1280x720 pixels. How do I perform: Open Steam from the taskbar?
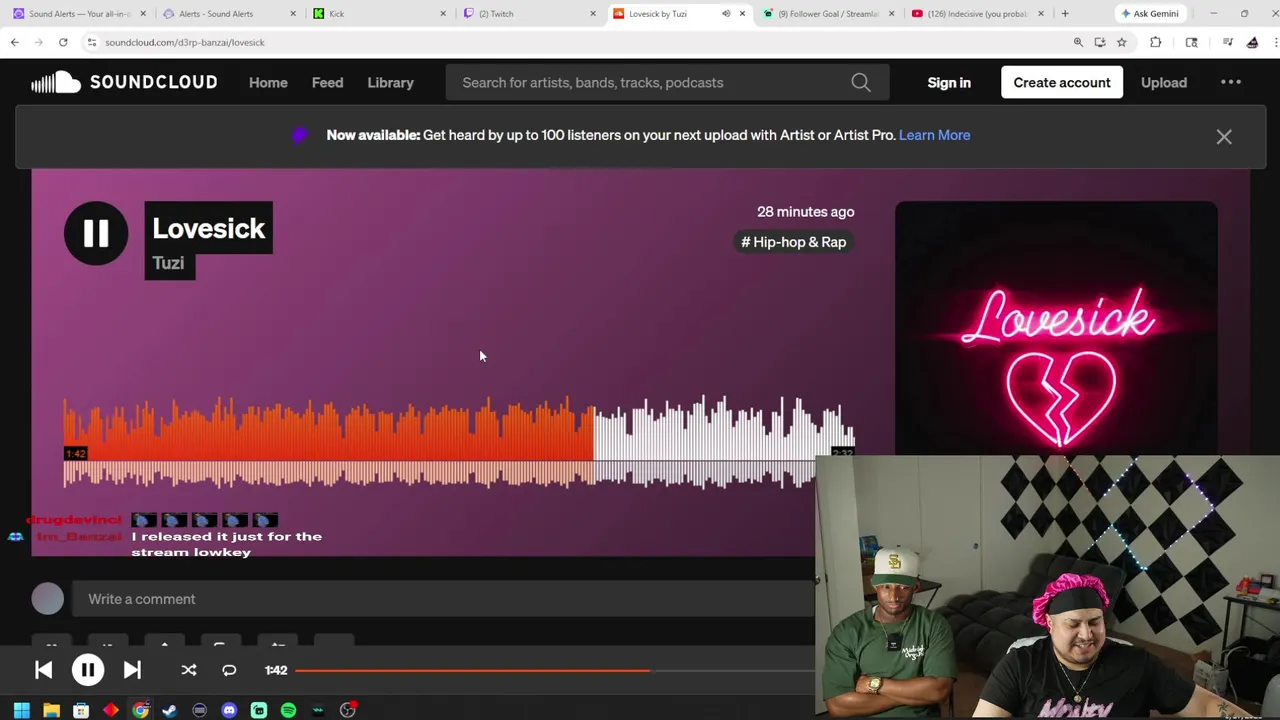point(170,710)
